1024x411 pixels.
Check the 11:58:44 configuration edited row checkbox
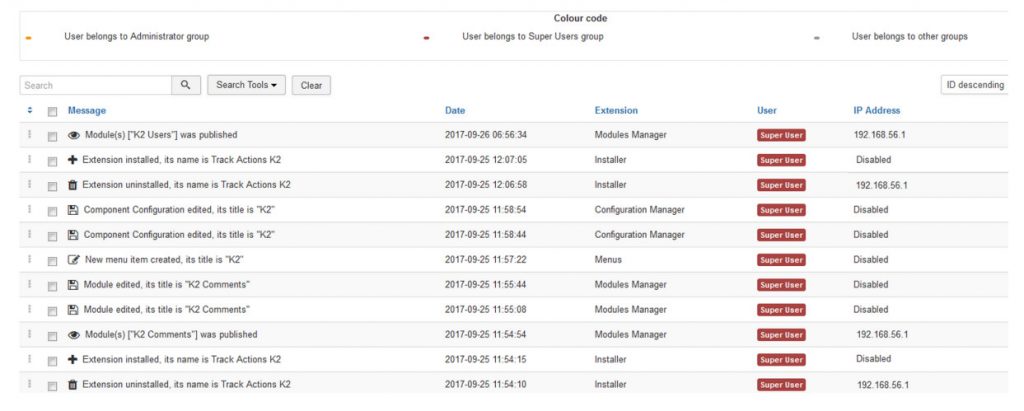coord(52,237)
